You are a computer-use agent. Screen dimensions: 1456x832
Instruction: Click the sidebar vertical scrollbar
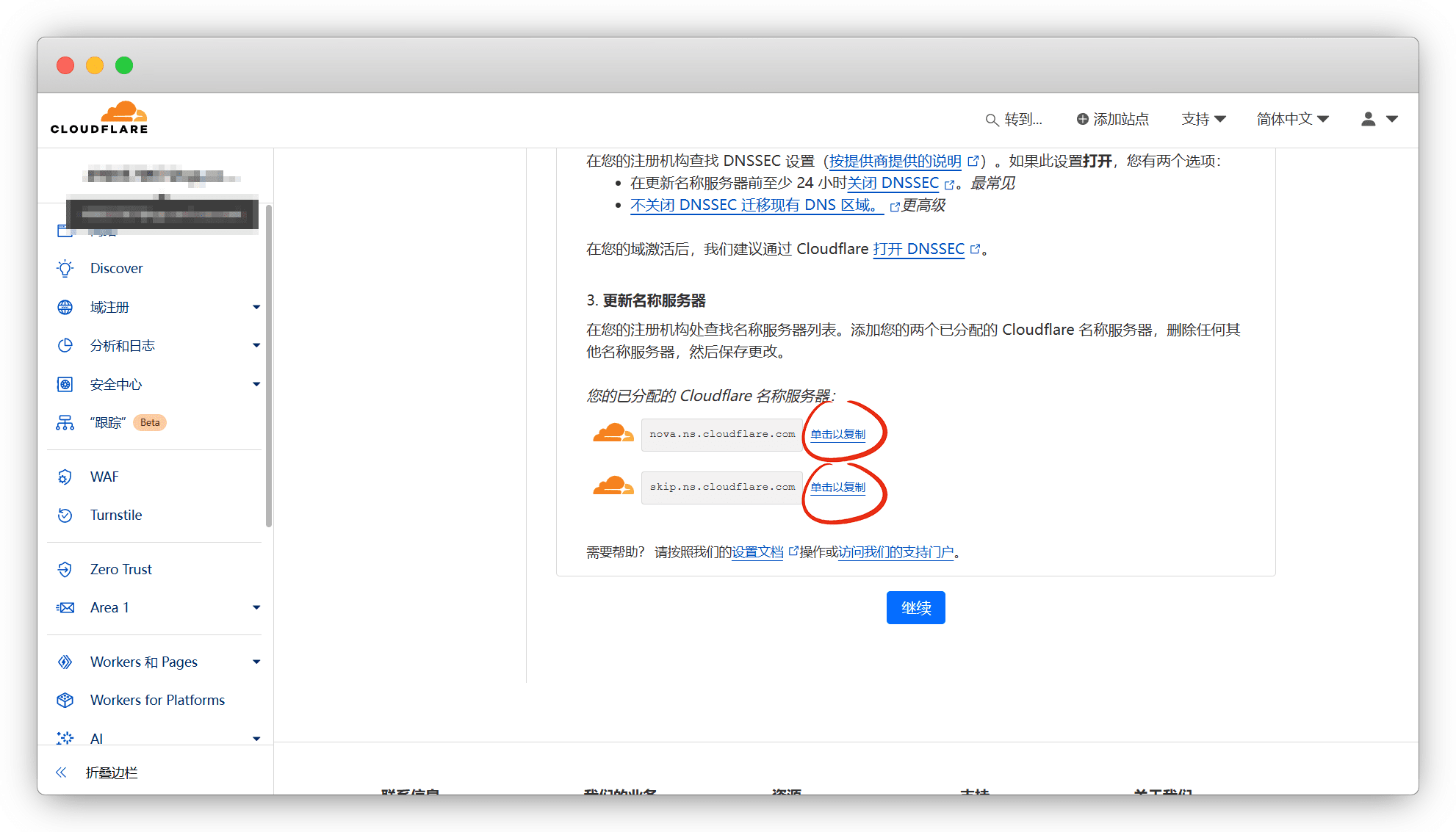click(269, 367)
